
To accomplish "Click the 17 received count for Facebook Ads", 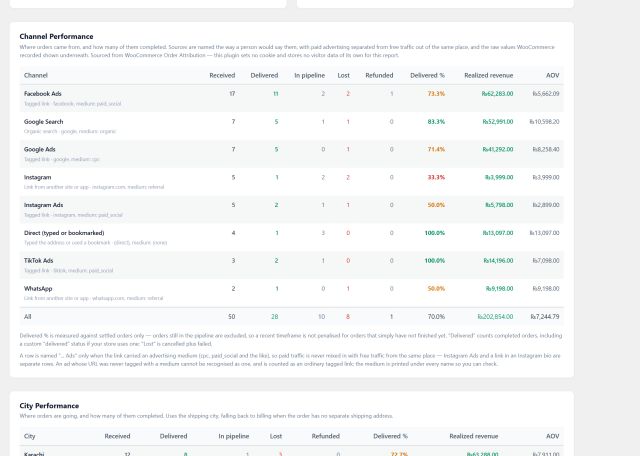I will point(232,93).
